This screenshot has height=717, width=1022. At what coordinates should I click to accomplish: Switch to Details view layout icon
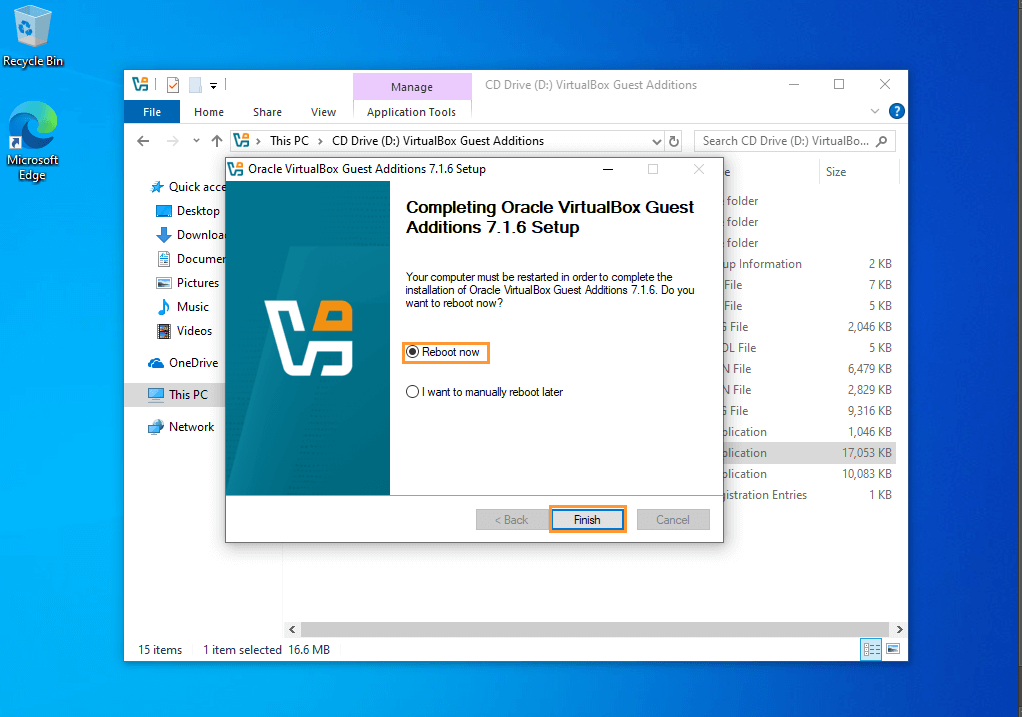(x=871, y=649)
